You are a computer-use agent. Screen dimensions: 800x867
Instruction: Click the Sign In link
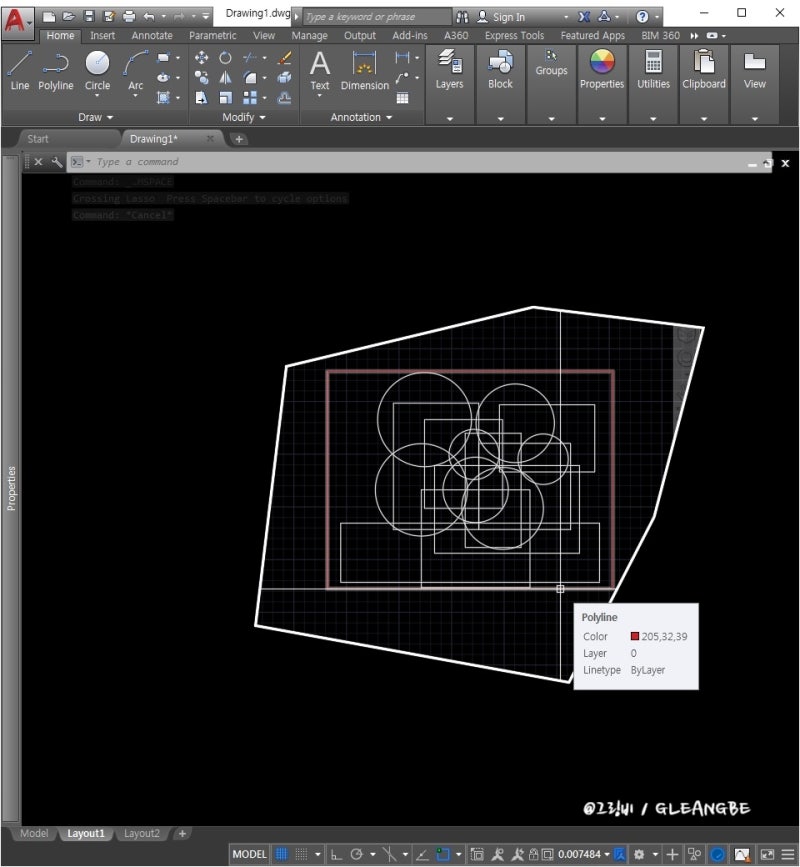click(511, 16)
